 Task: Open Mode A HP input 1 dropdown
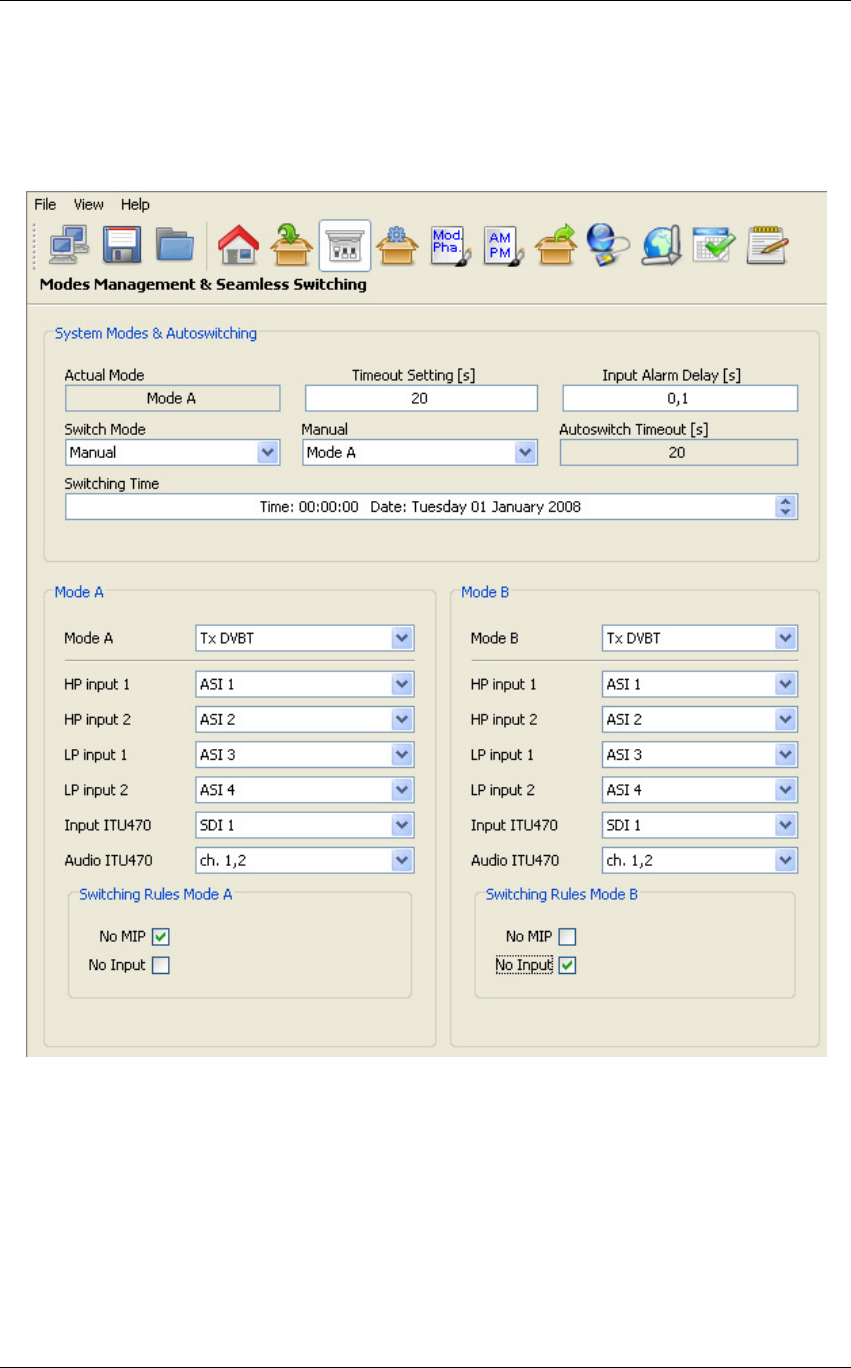coord(305,685)
